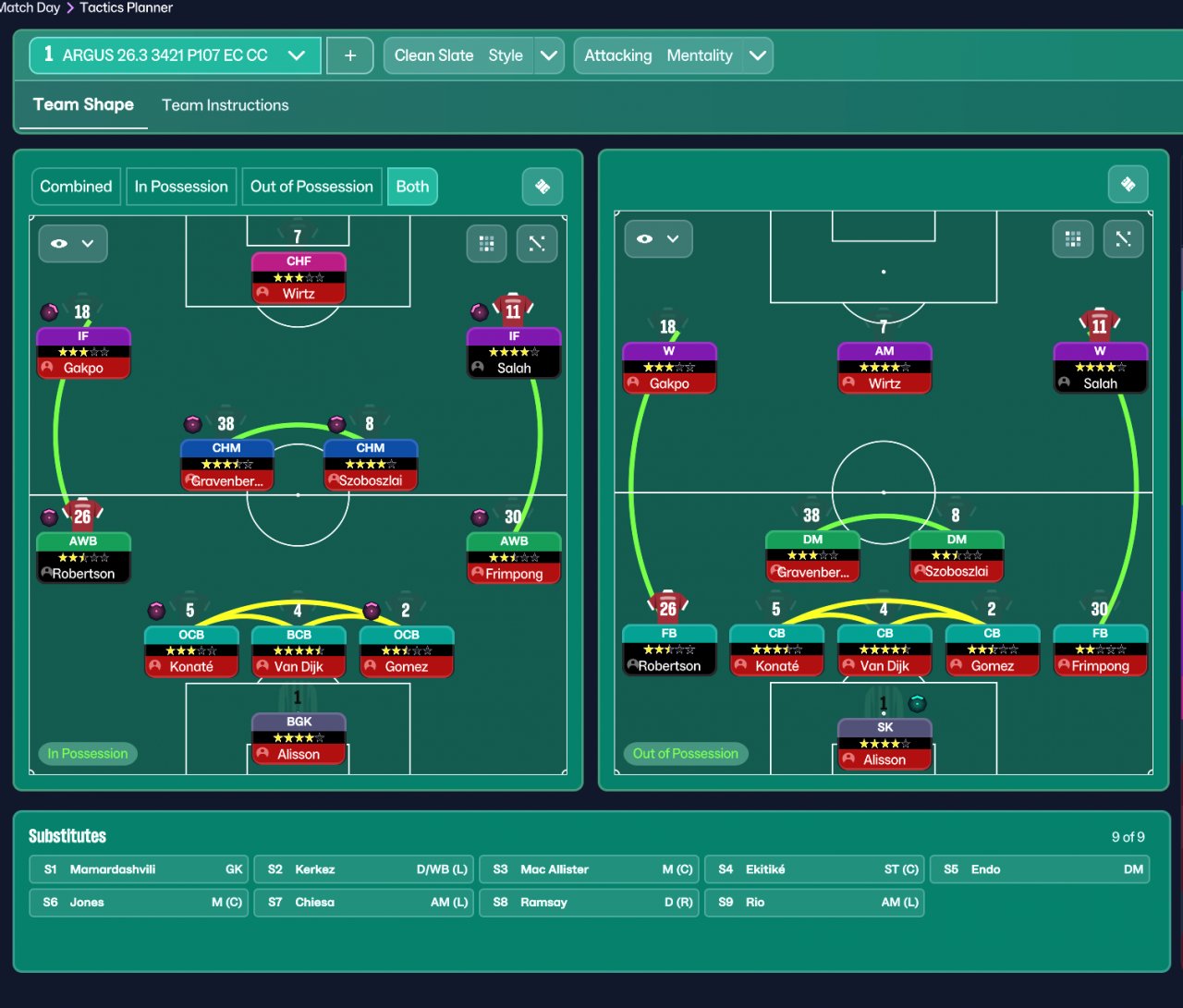Image resolution: width=1183 pixels, height=1008 pixels.
Task: Select Konaté's OCB role card
Action: [191, 651]
